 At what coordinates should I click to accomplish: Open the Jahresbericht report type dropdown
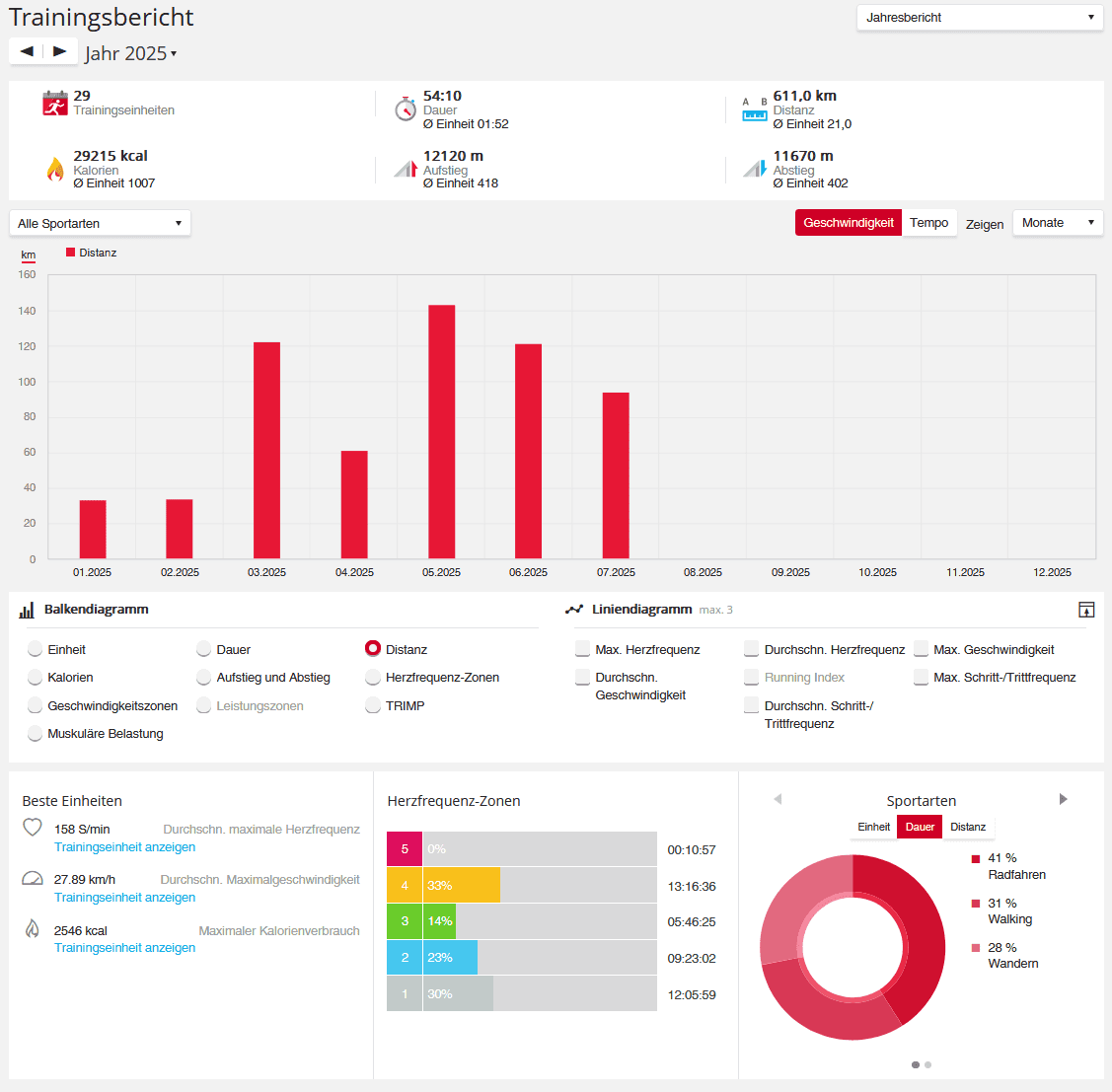pos(980,18)
